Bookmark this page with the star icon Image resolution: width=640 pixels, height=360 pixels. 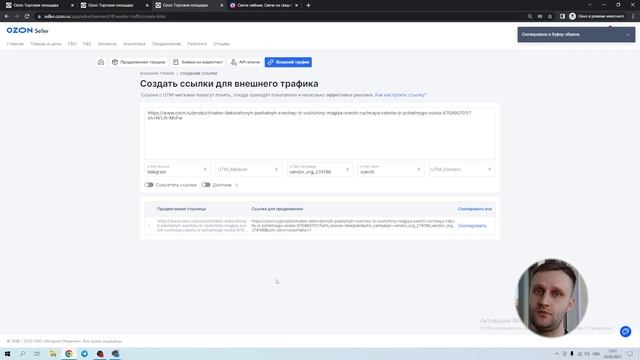(x=550, y=16)
